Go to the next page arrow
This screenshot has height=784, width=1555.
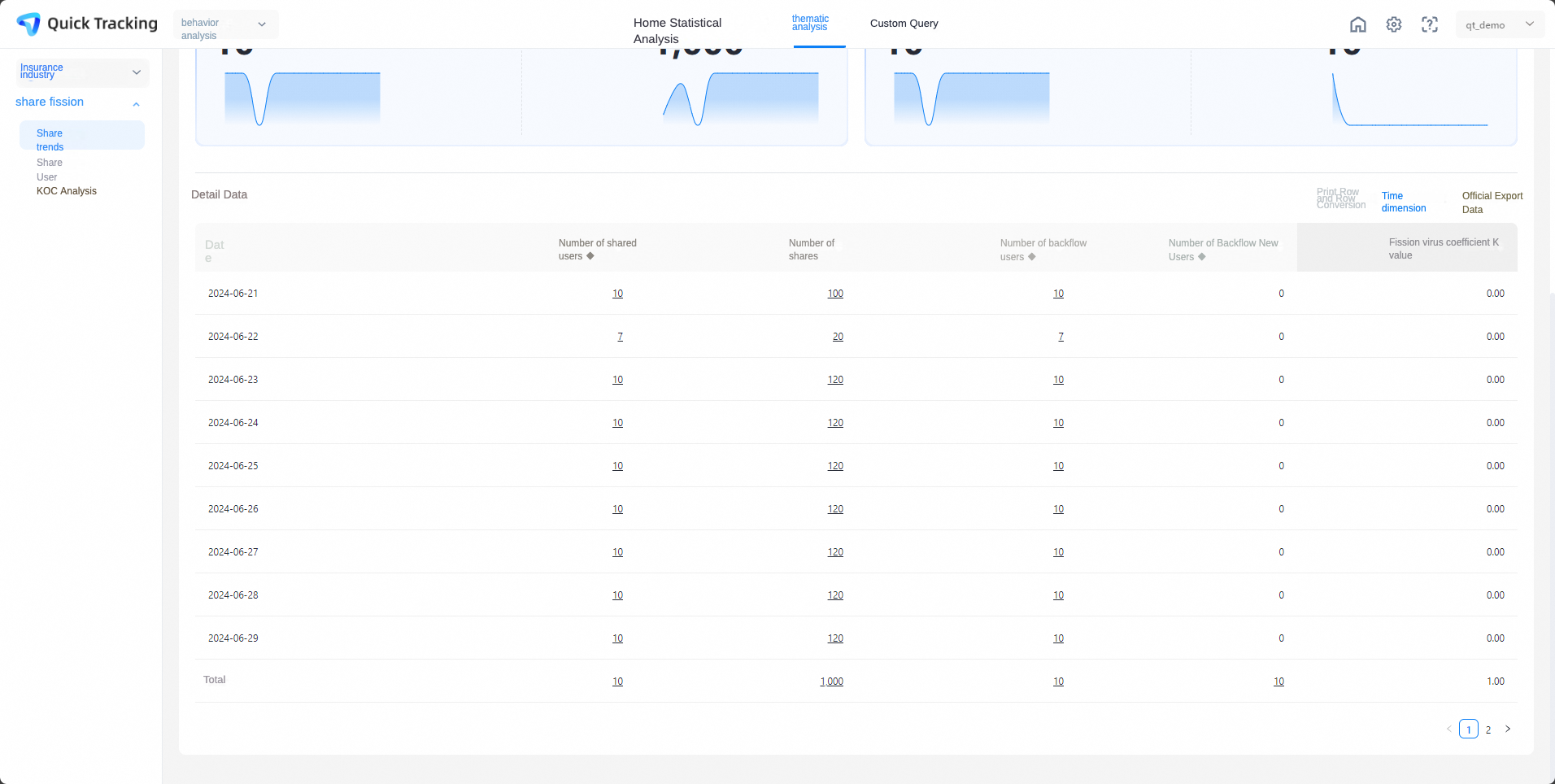[x=1508, y=729]
